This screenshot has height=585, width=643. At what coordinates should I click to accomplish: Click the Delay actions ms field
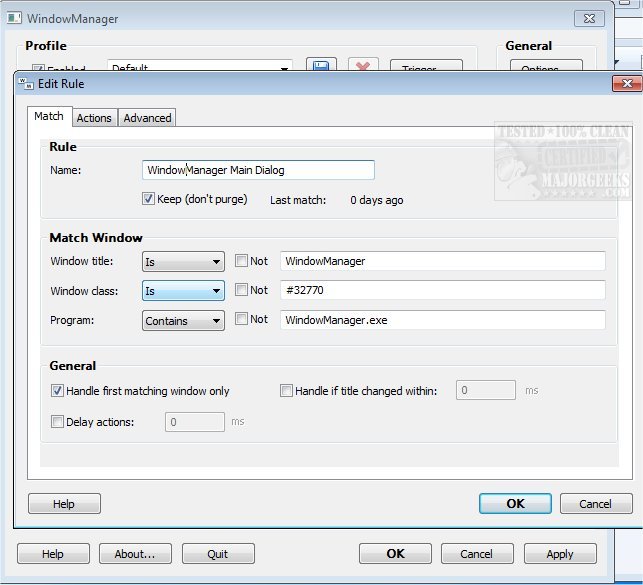click(x=195, y=422)
